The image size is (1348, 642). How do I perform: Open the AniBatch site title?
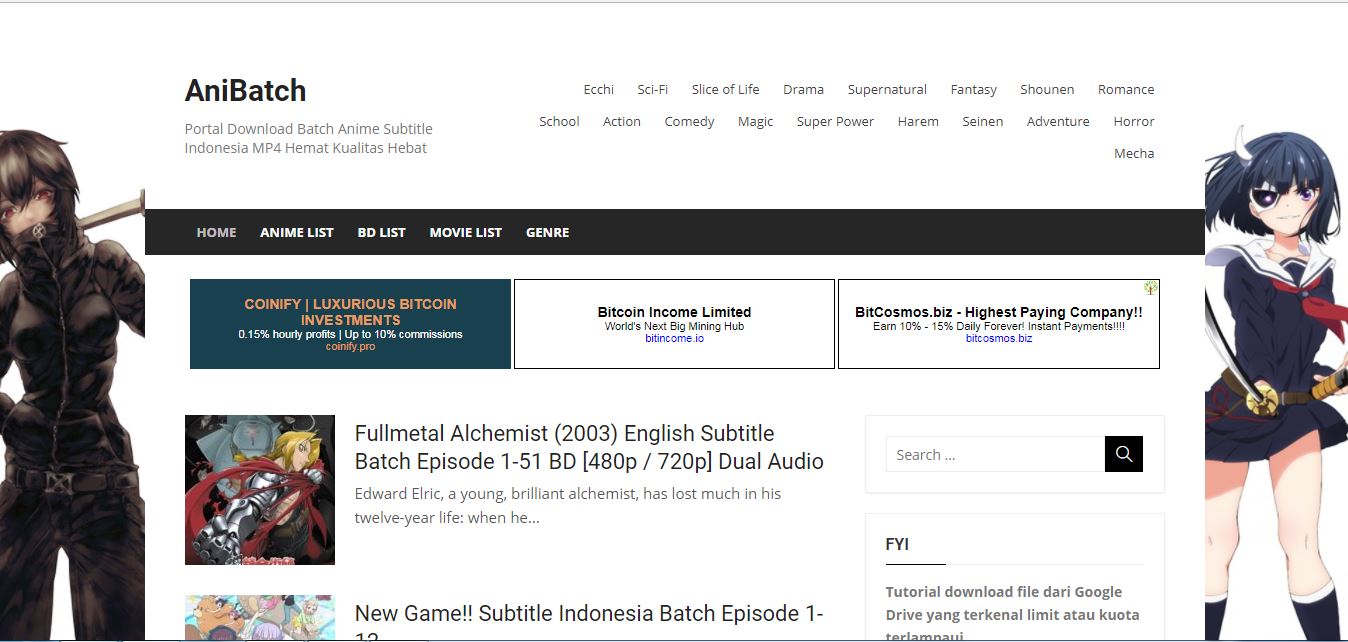(245, 90)
